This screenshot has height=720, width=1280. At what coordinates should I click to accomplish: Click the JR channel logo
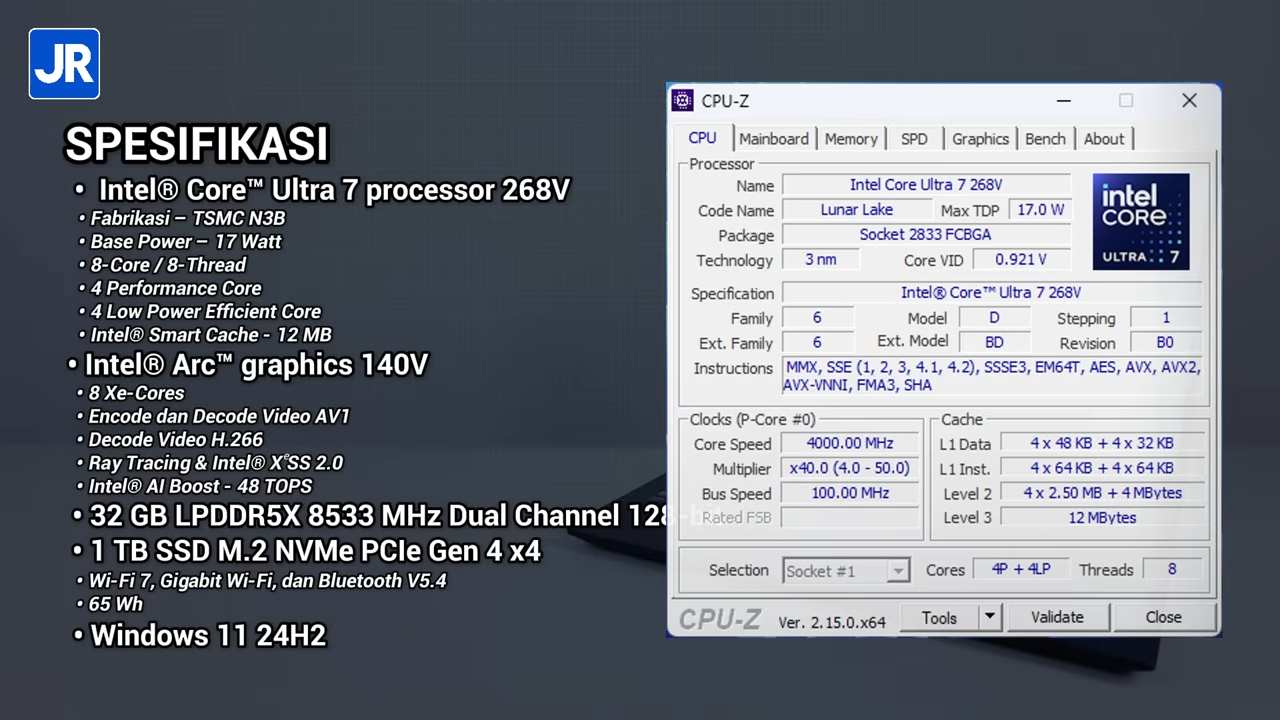(64, 64)
